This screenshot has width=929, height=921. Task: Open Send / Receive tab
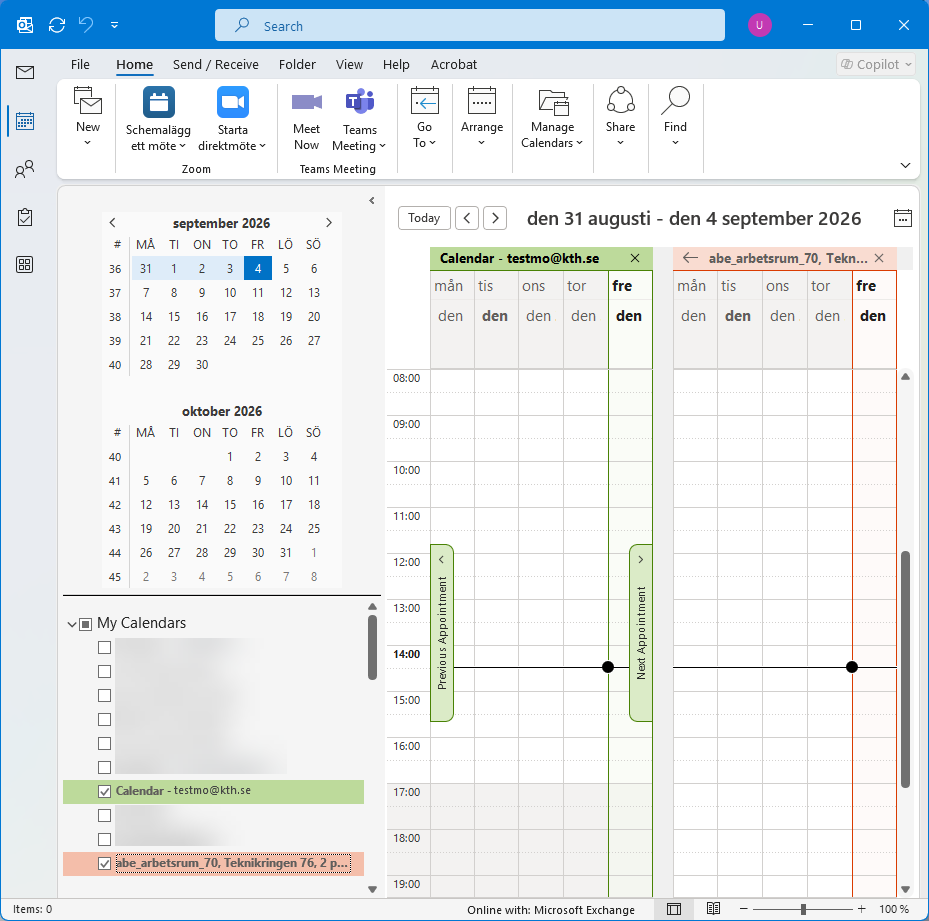point(216,64)
